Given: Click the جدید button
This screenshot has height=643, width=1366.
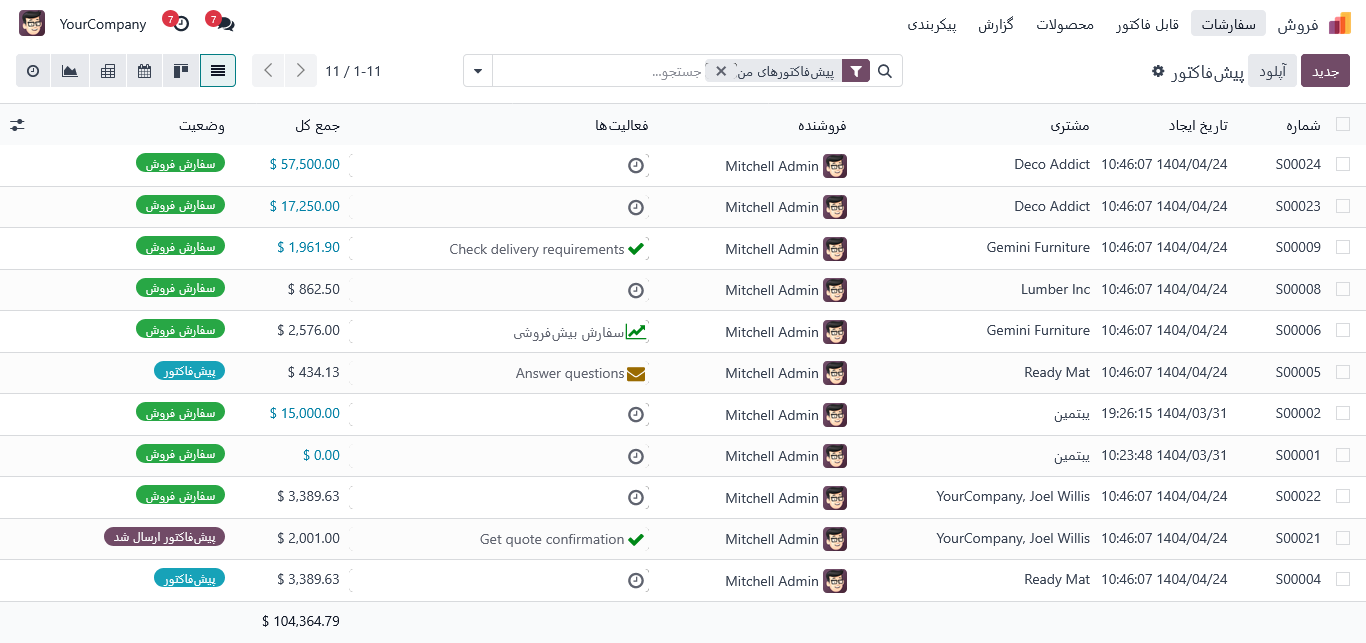Looking at the screenshot, I should 1325,71.
